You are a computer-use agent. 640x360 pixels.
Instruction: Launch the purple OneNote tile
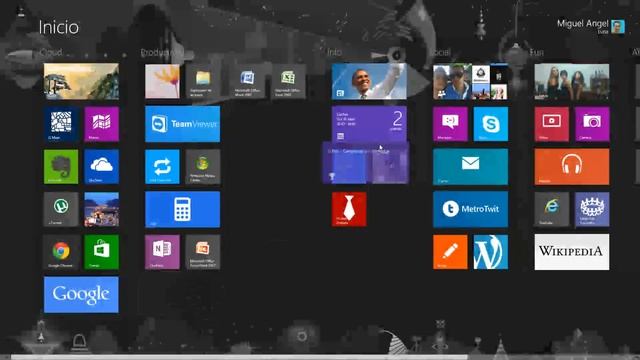[162, 252]
